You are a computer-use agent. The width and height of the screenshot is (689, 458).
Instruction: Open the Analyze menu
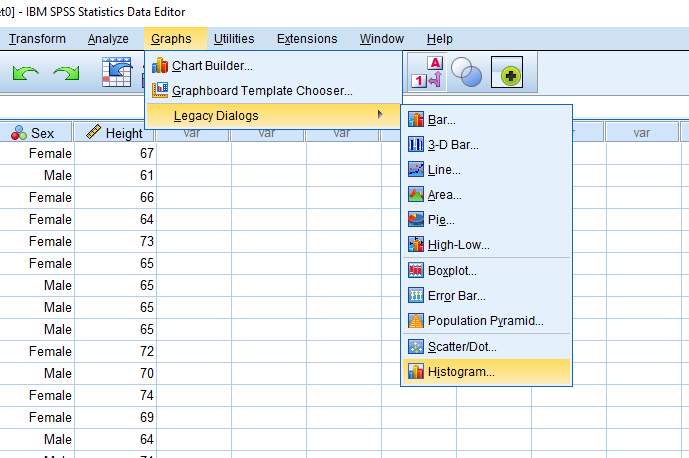[x=108, y=39]
